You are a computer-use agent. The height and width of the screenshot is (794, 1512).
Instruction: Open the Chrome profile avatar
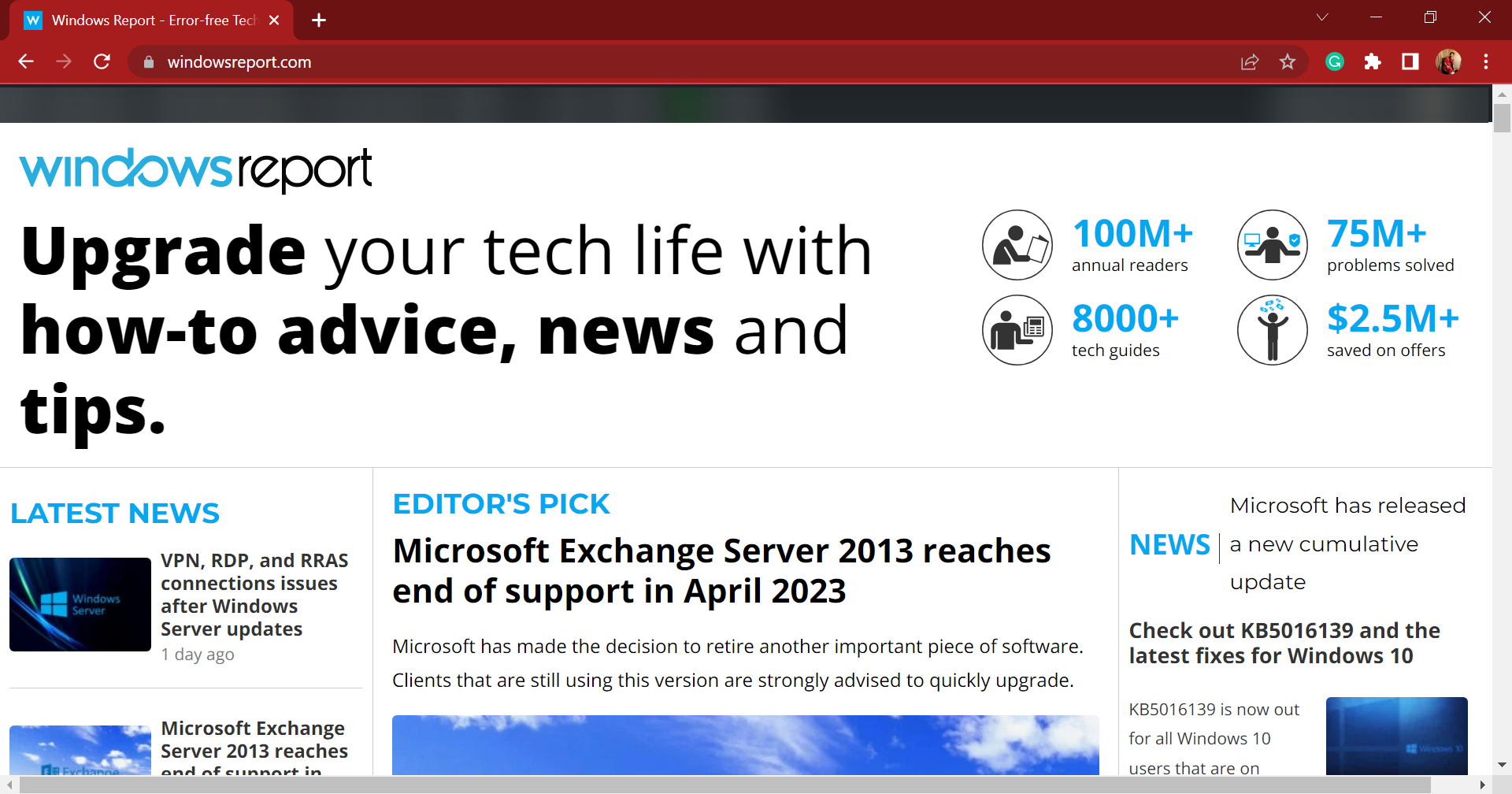[1448, 61]
